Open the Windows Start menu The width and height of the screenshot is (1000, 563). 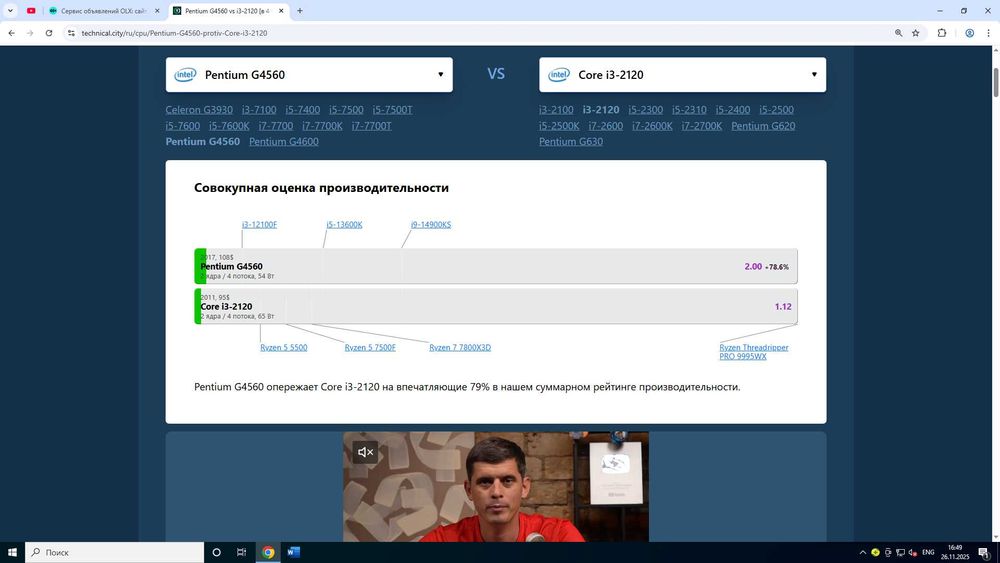tap(11, 552)
